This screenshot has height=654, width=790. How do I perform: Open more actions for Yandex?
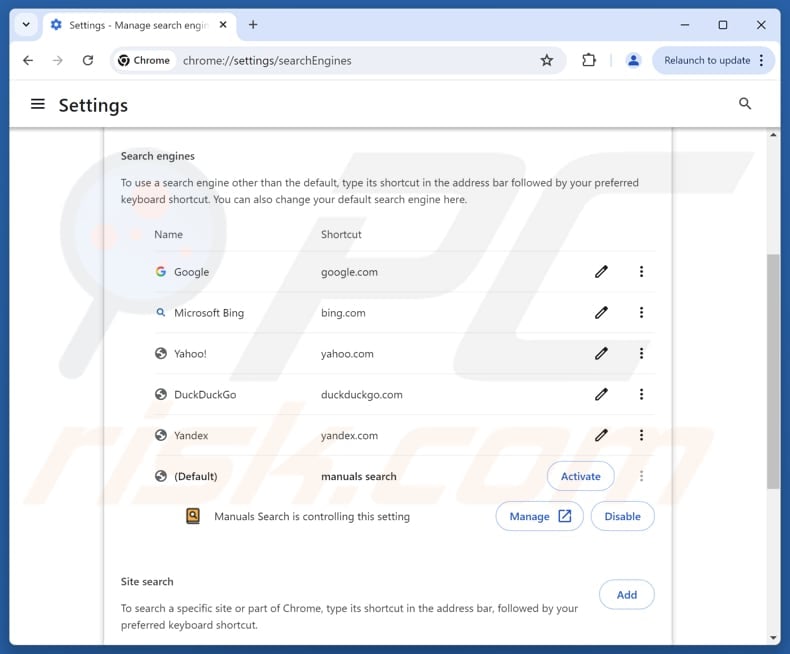[x=641, y=435]
